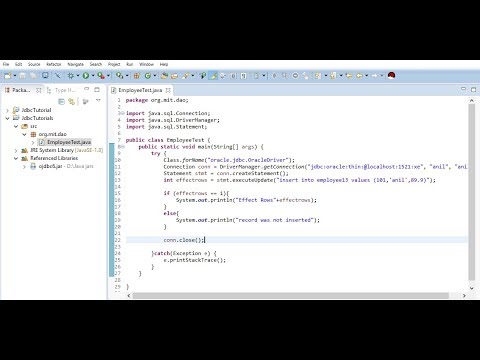This screenshot has width=480, height=360.
Task: Click the Forward navigation arrow
Action: (x=374, y=76)
